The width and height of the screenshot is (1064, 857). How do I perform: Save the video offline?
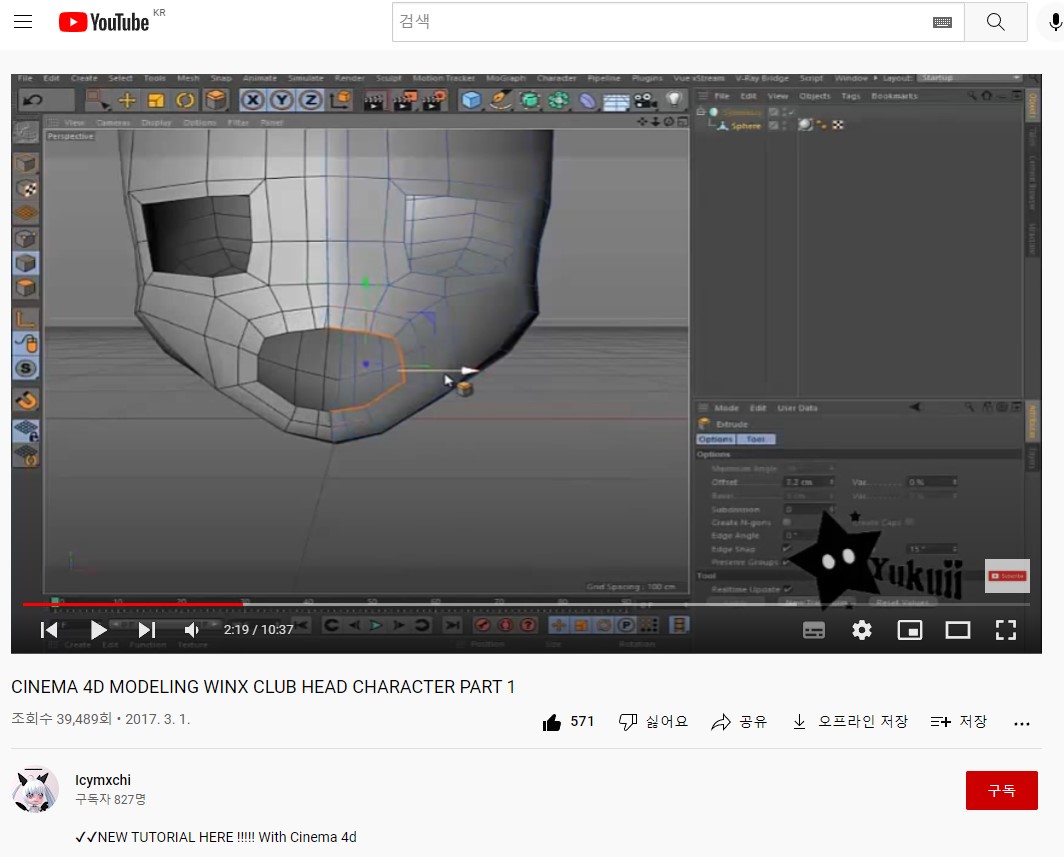click(850, 721)
